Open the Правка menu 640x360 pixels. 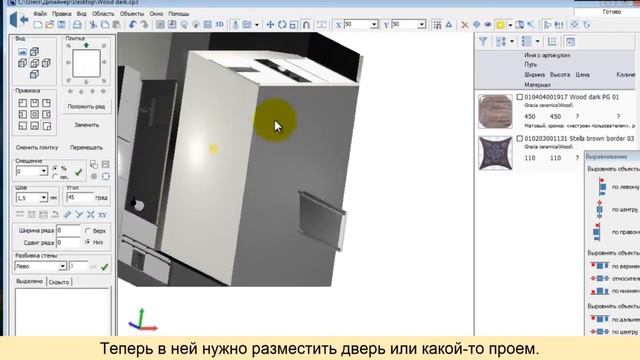pos(62,13)
